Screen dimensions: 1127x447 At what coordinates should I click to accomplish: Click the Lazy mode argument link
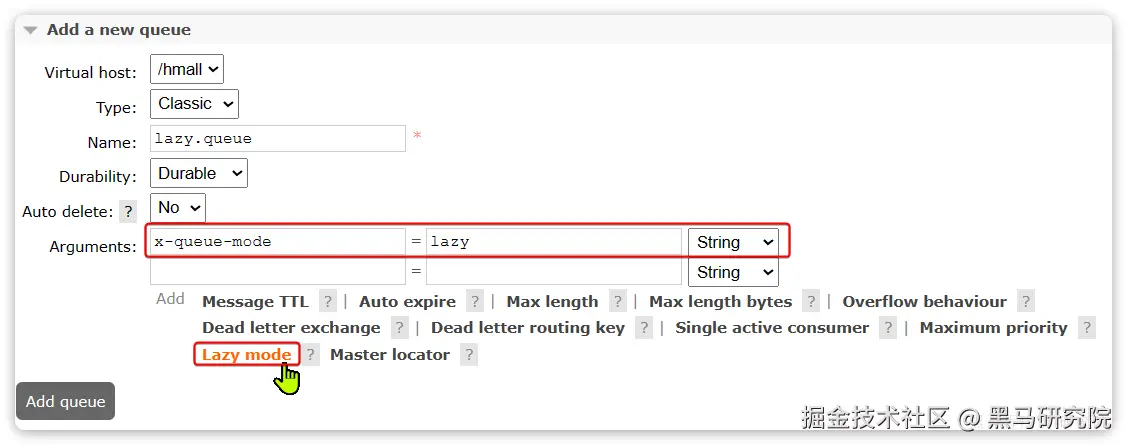pos(246,355)
